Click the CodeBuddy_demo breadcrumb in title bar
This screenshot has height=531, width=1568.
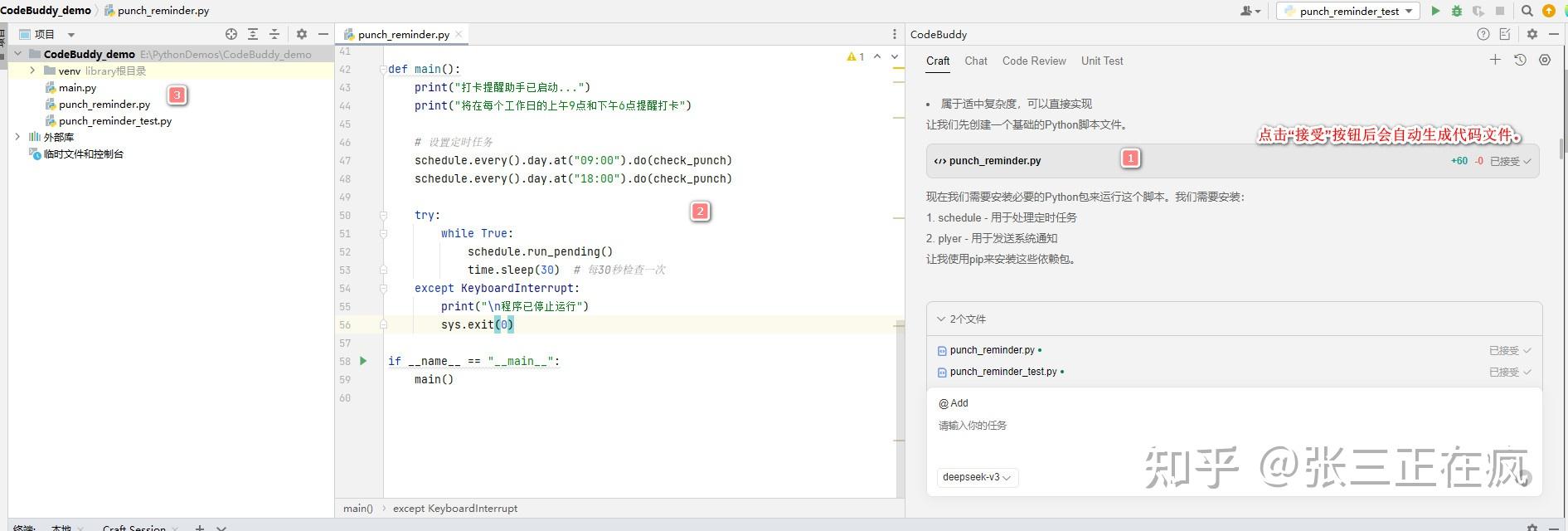[46, 11]
